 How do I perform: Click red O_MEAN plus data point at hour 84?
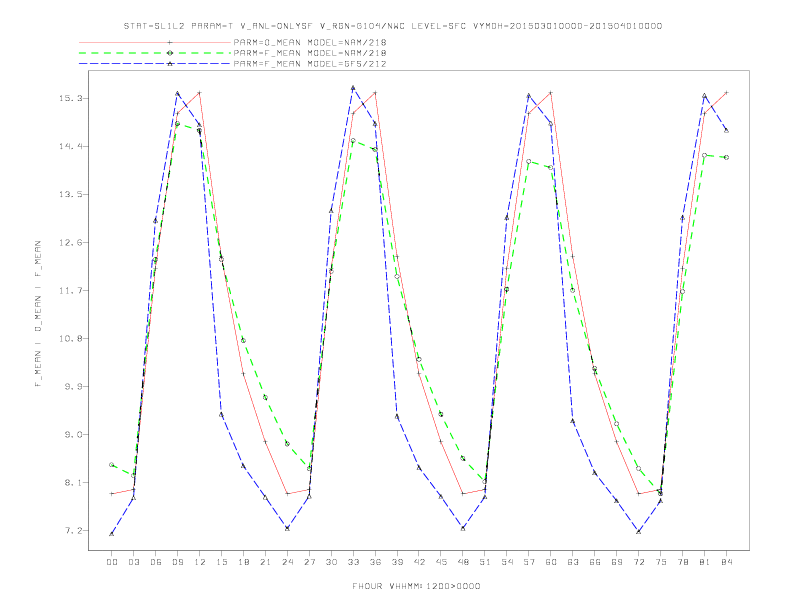[726, 93]
